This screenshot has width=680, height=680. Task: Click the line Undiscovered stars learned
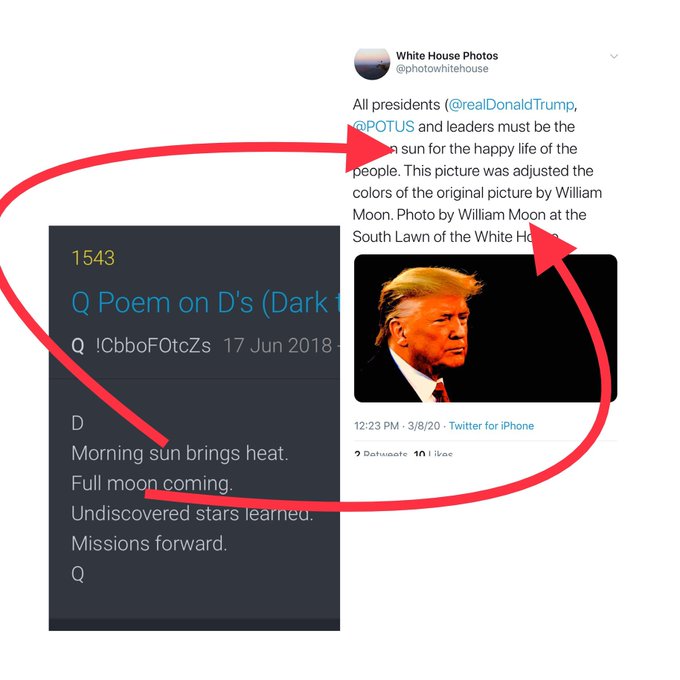coord(192,513)
